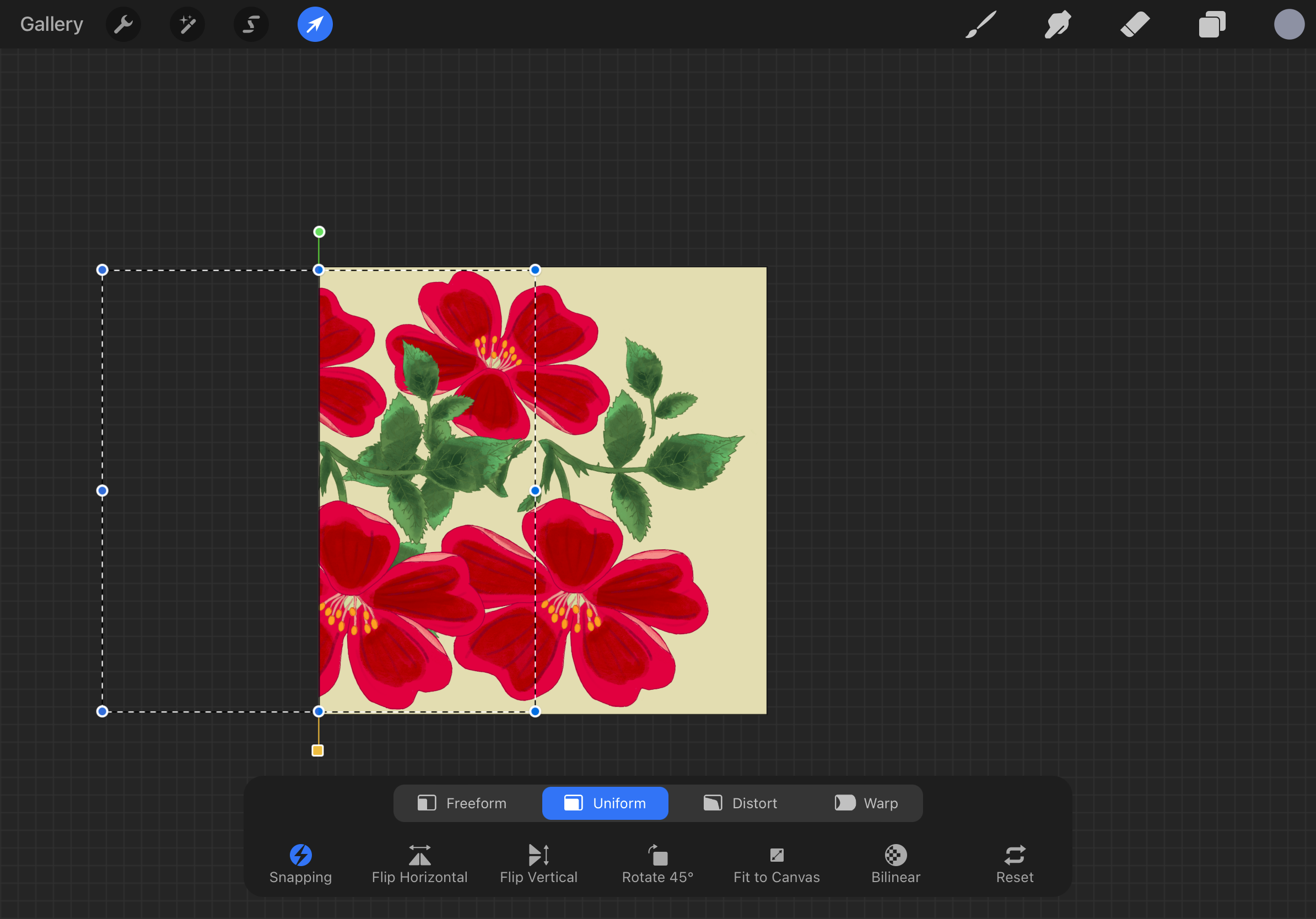Tap the active Transform arrow tool
This screenshot has height=919, width=1316.
(x=315, y=25)
